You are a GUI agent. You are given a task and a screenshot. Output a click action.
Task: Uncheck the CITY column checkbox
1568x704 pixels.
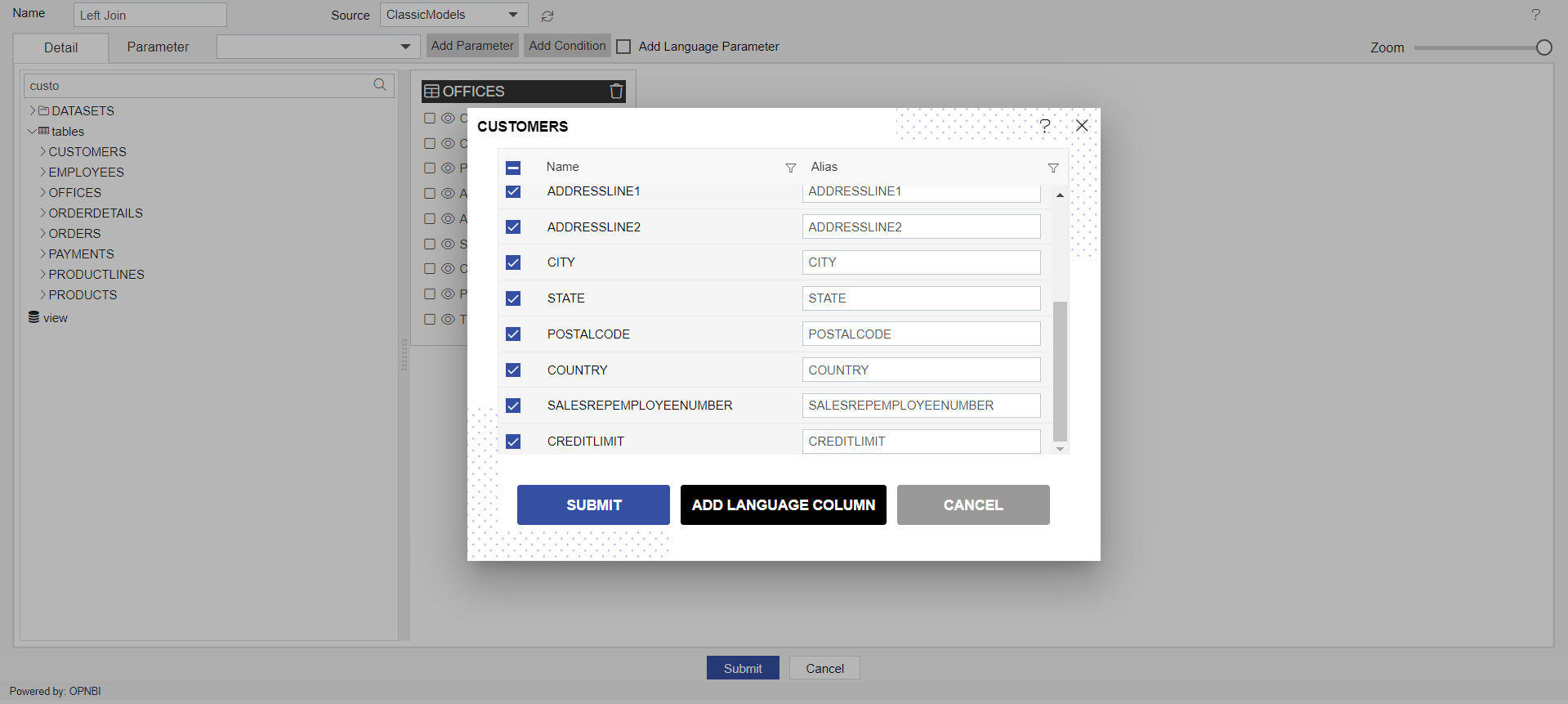(x=513, y=262)
